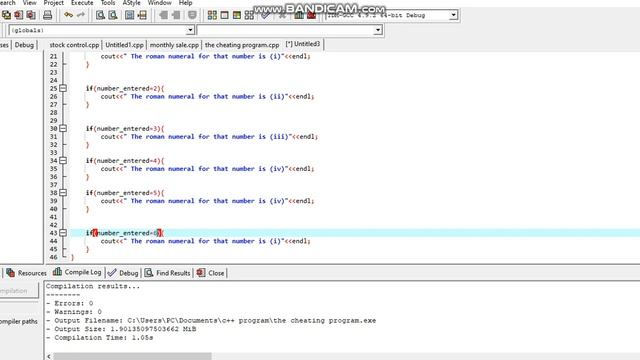Screen dimensions: 640x360
Task: Open the empty function list dropdown
Action: 378,30
